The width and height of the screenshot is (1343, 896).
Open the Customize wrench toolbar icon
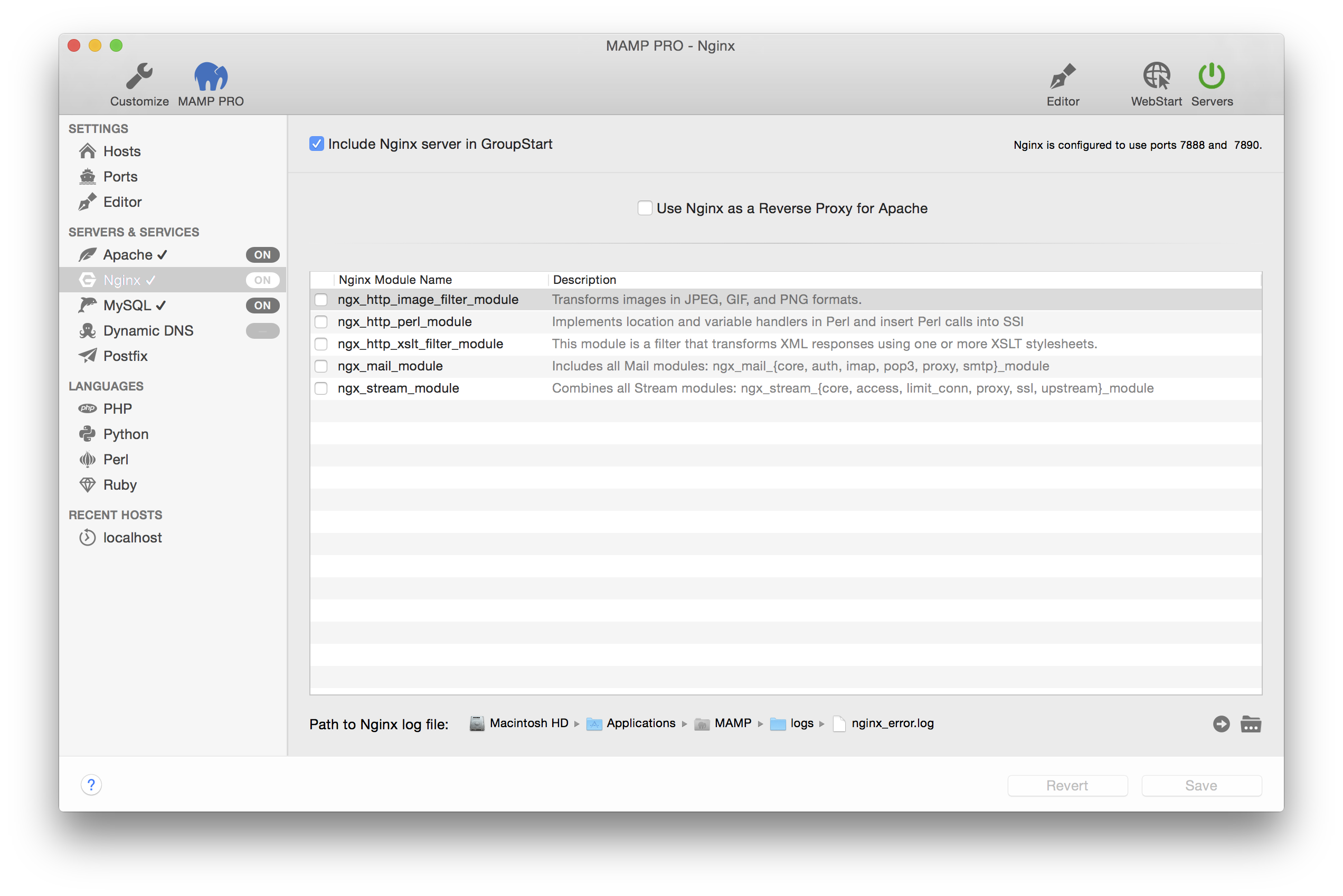[x=139, y=76]
